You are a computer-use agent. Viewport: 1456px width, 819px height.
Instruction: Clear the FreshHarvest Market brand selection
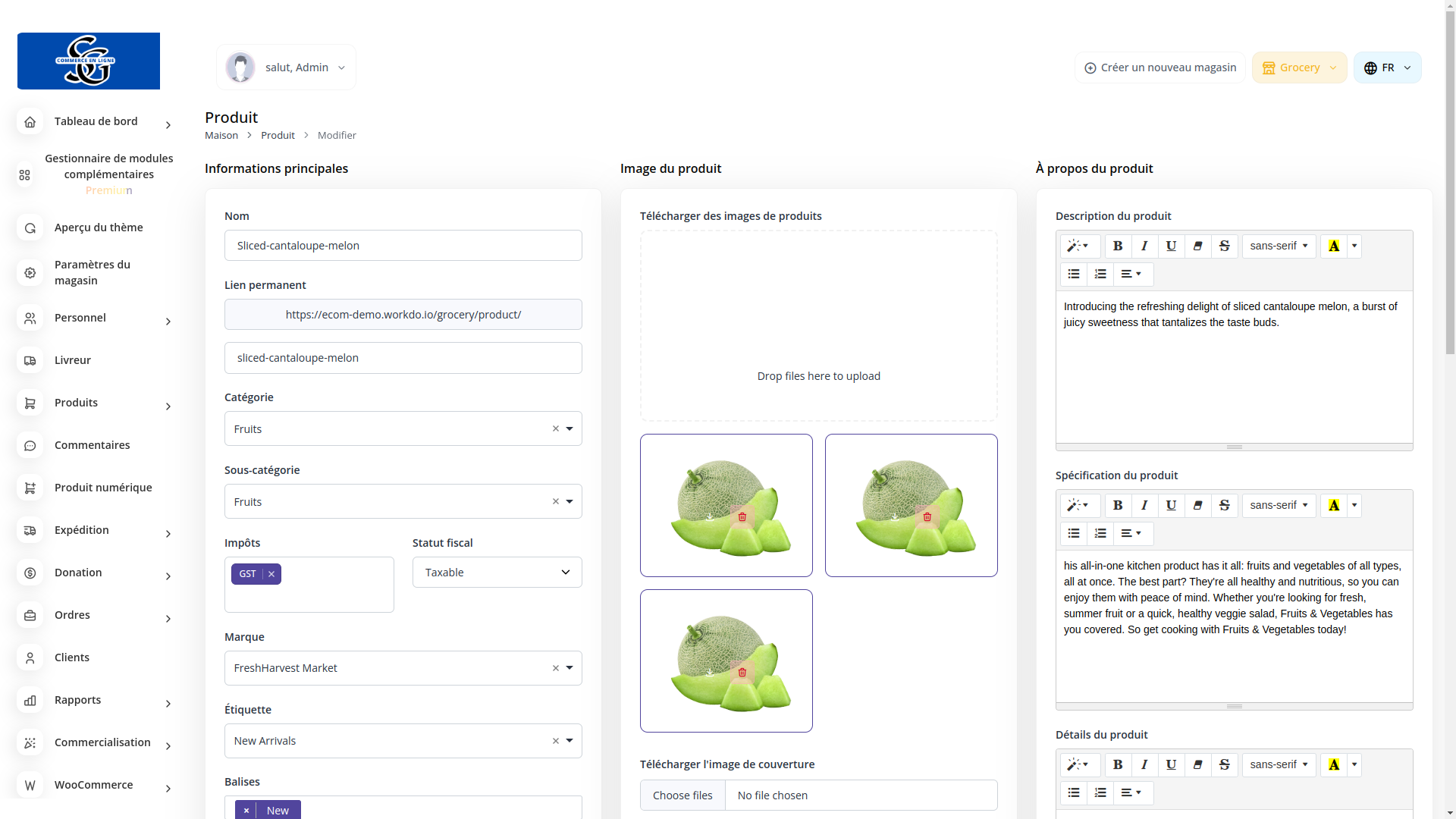(555, 669)
